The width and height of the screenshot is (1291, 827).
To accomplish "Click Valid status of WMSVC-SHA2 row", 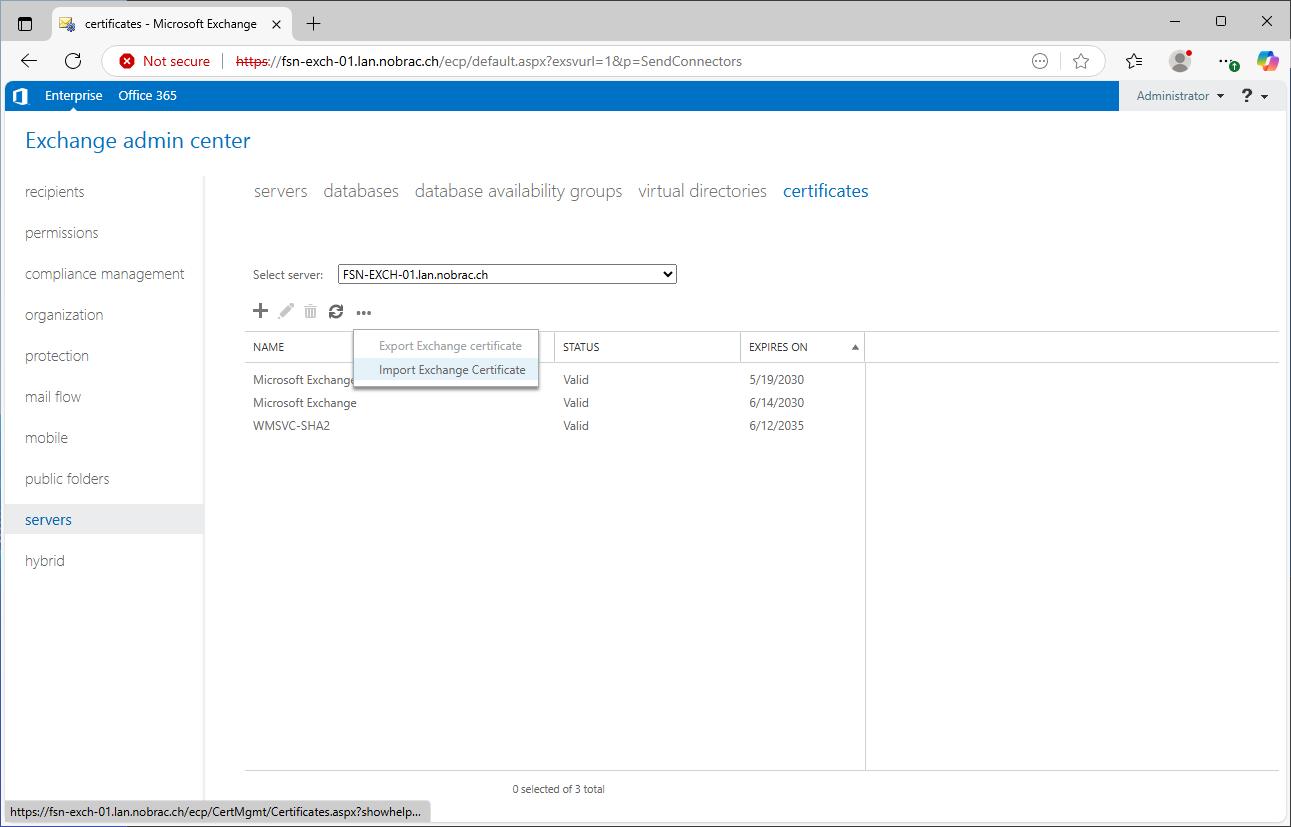I will [x=576, y=426].
